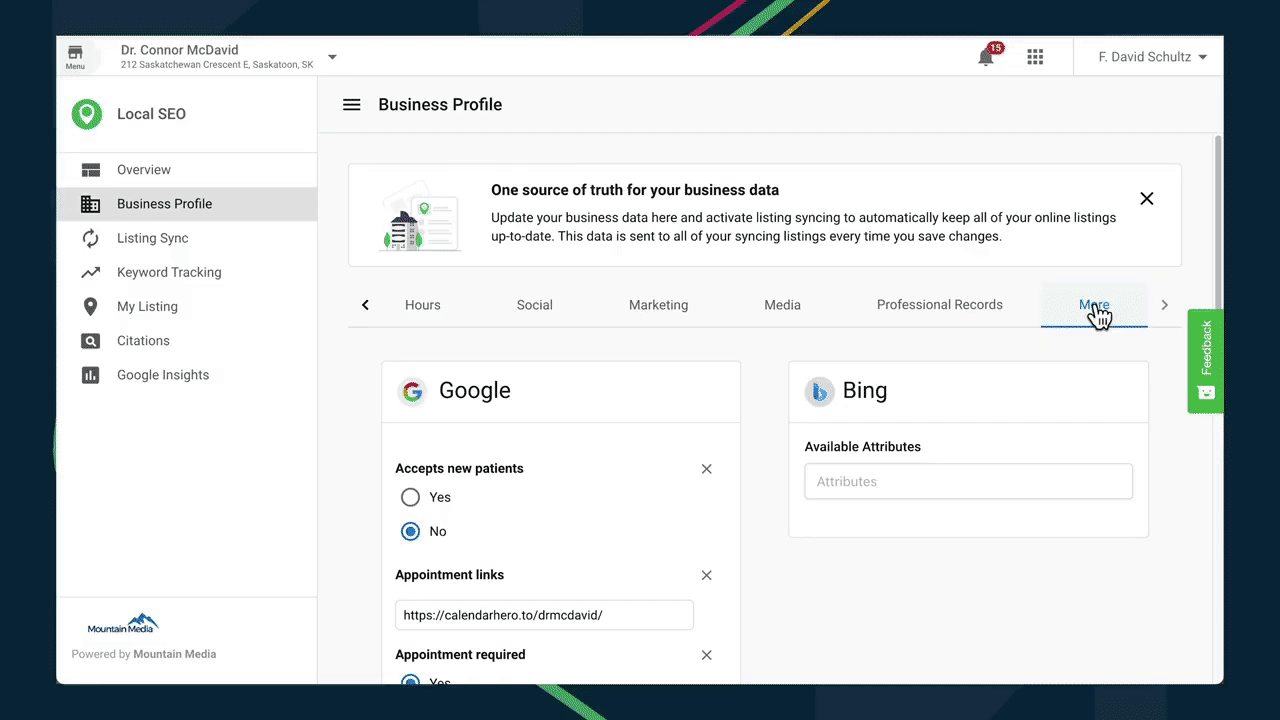Expand the Dr. Connor McDavid location dropdown
The height and width of the screenshot is (720, 1280).
pos(332,57)
